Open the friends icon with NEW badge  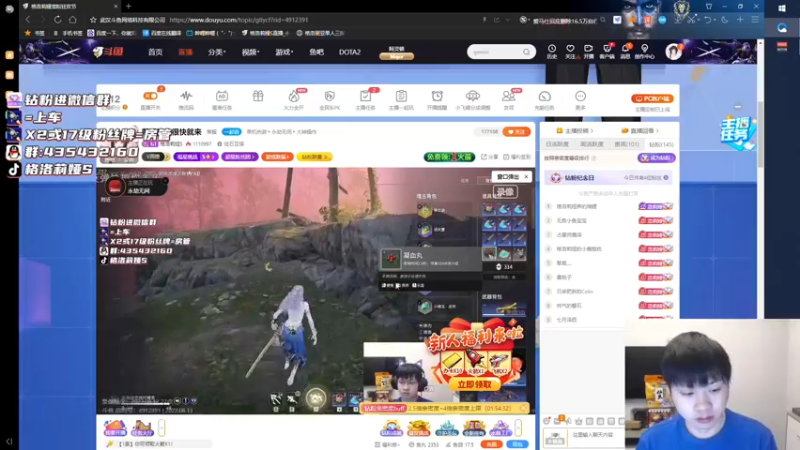[508, 96]
